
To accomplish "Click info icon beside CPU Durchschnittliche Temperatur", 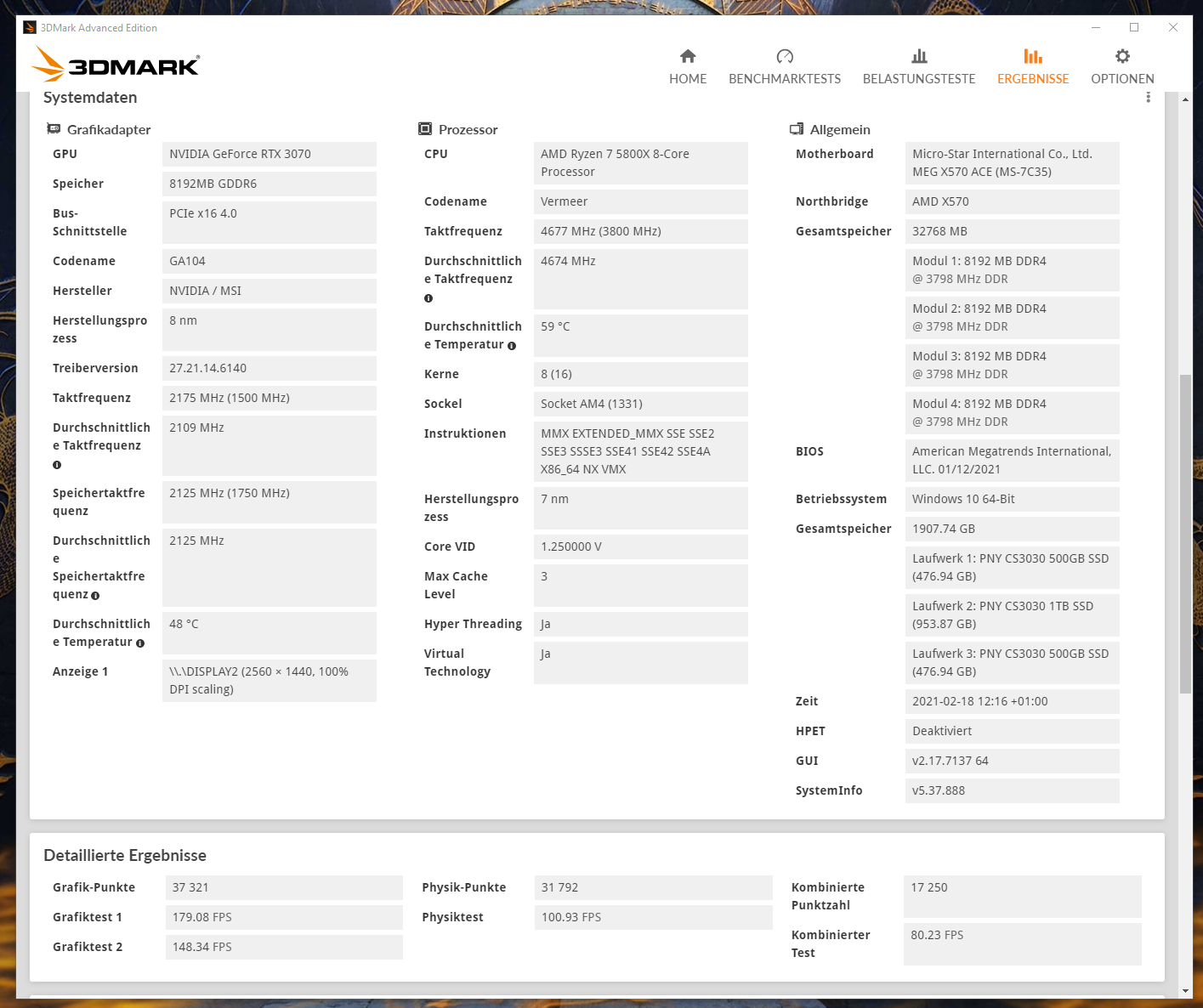I will 511,345.
